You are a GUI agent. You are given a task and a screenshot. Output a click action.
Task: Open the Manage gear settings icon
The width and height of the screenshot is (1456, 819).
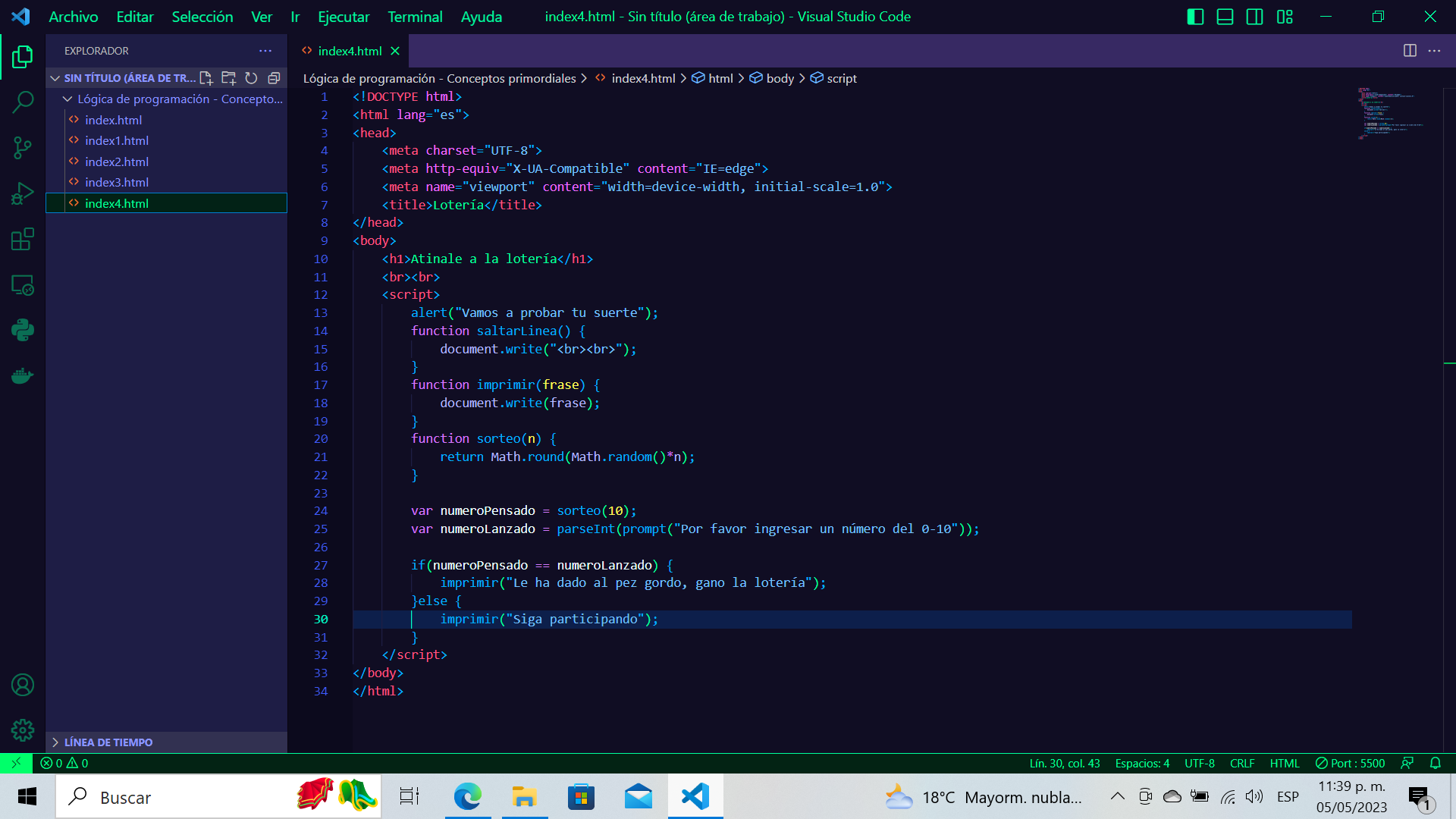coord(23,730)
